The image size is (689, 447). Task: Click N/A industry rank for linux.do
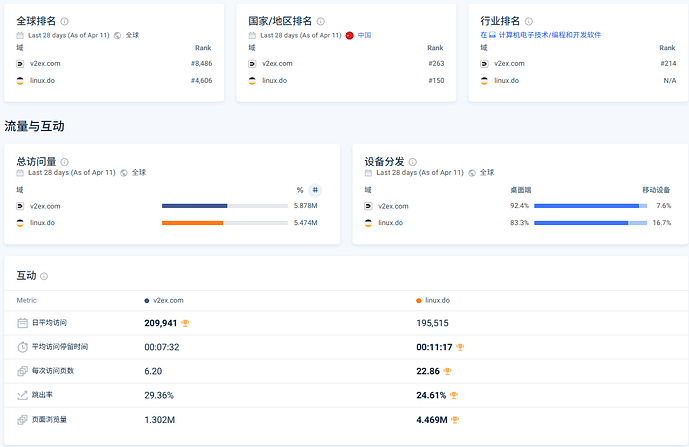coord(670,81)
